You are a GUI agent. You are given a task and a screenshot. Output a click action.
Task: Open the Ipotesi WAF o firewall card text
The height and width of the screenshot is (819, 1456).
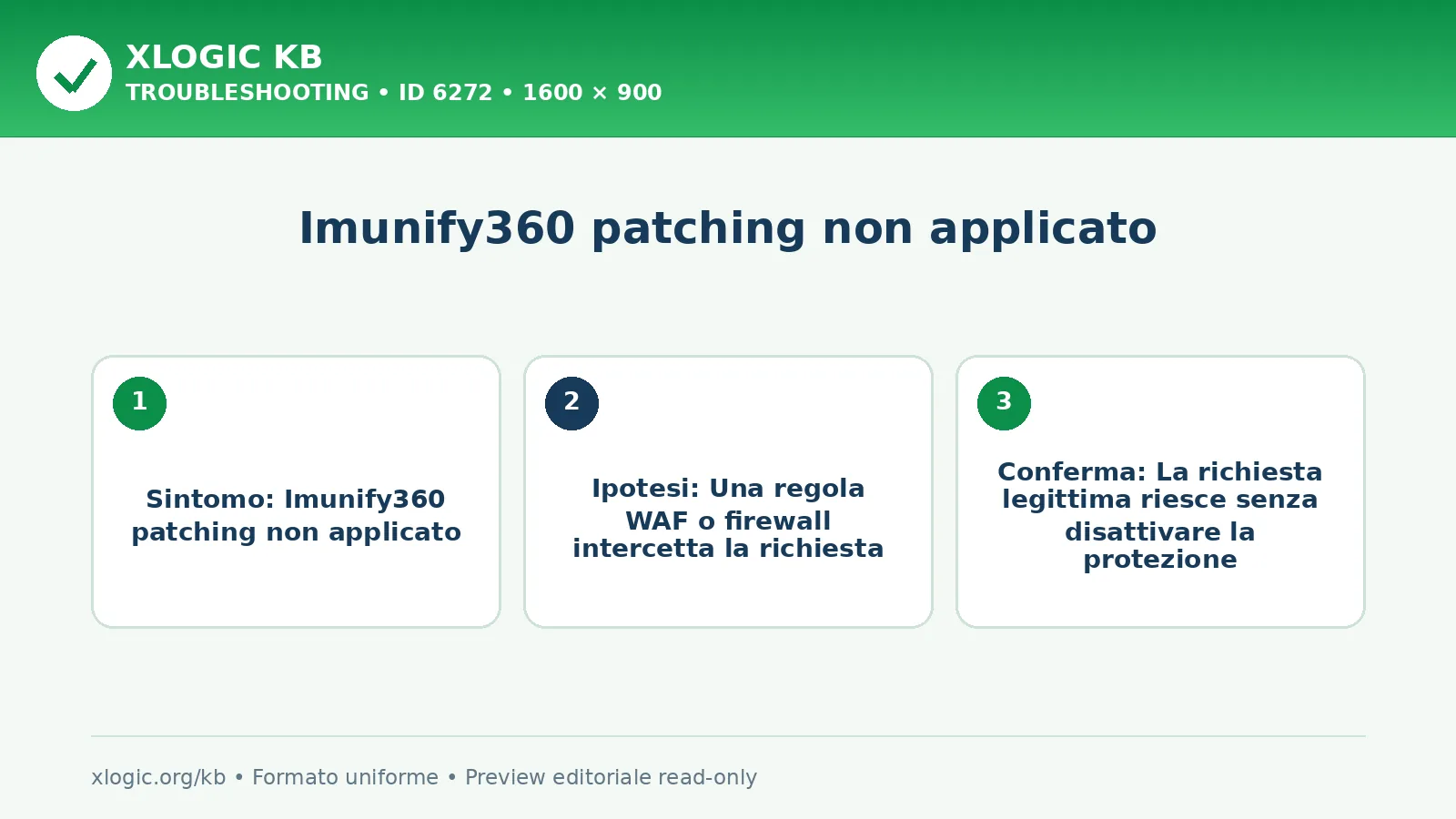(728, 518)
